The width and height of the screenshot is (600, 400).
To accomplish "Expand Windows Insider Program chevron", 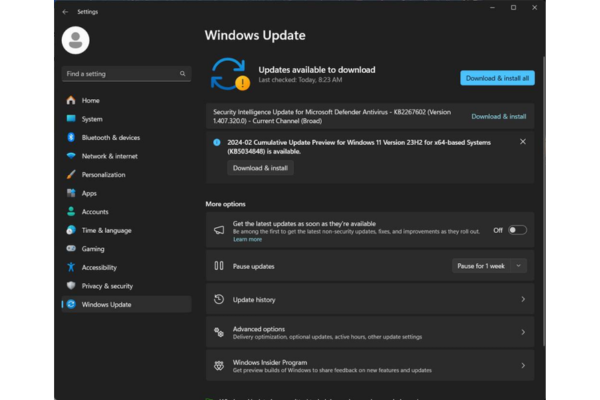I will [523, 366].
